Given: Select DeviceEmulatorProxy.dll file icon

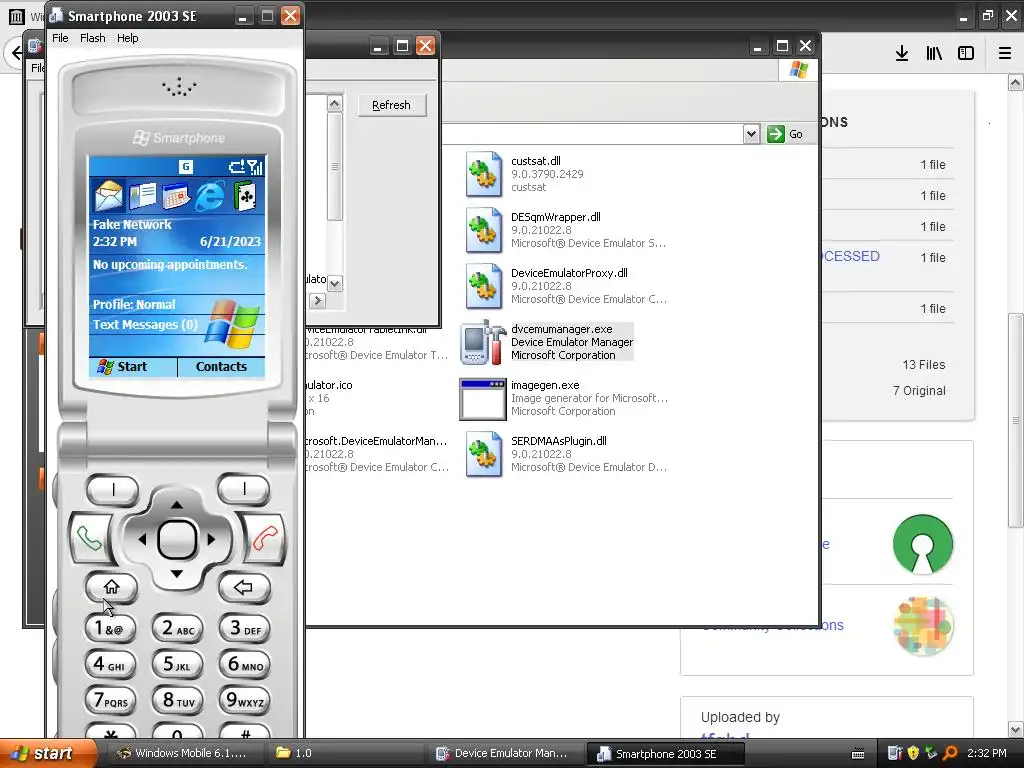Looking at the screenshot, I should (x=483, y=286).
